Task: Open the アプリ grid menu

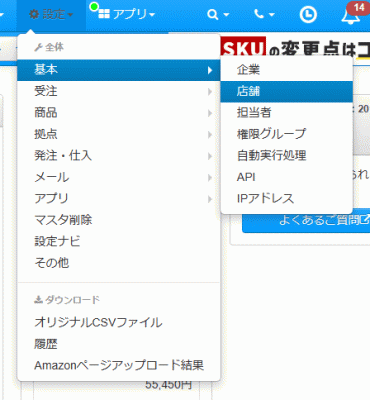Action: 127,15
